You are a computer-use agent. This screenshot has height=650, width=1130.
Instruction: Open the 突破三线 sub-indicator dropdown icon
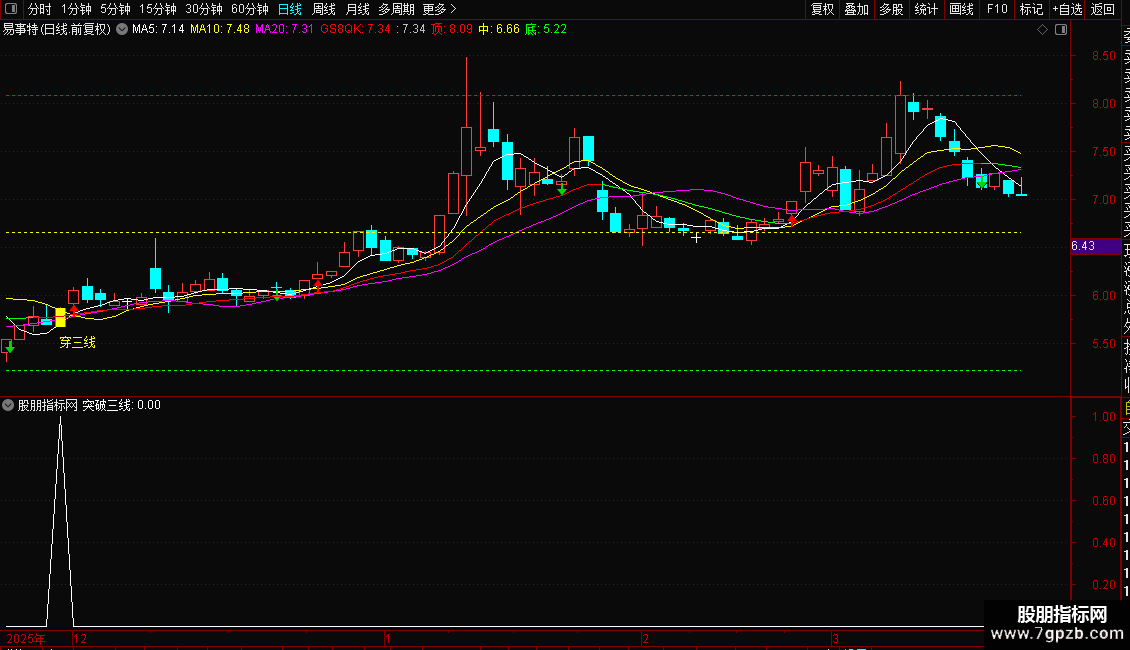(x=8, y=405)
